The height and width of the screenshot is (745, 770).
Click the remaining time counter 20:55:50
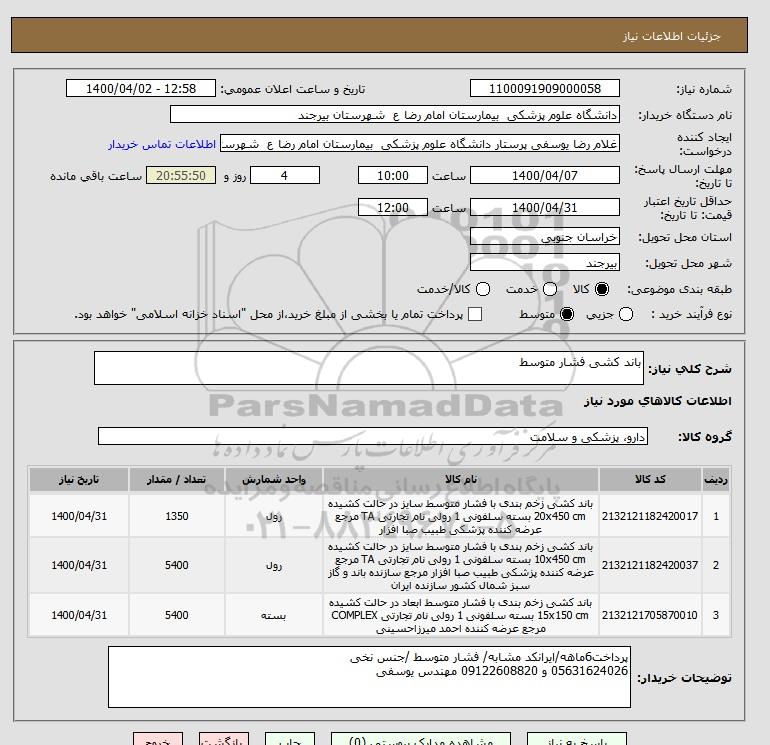[x=181, y=175]
